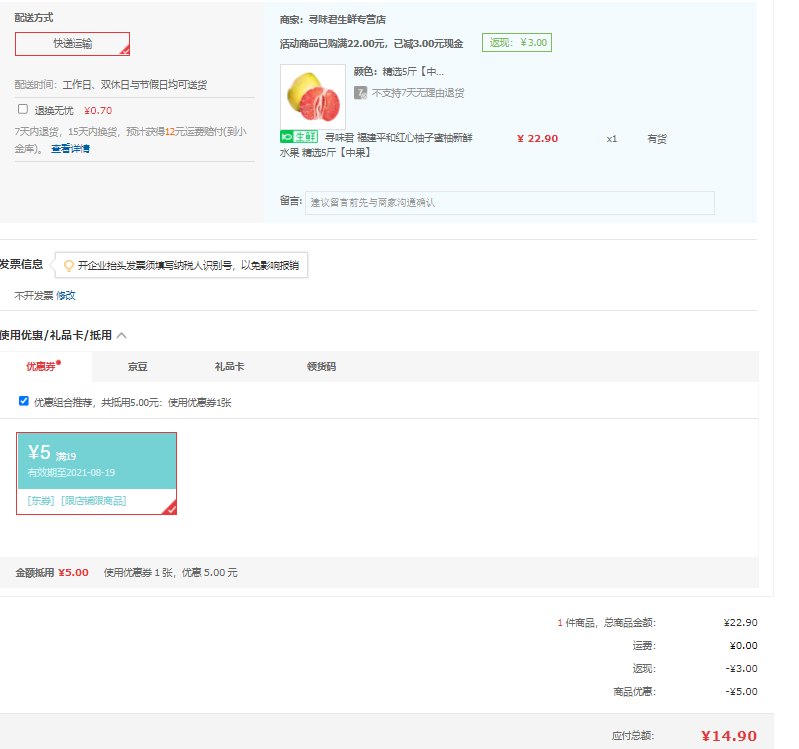The height and width of the screenshot is (749, 799).
Task: Open the 寻味君 福建平和红心柚子 product title
Action: (x=376, y=145)
